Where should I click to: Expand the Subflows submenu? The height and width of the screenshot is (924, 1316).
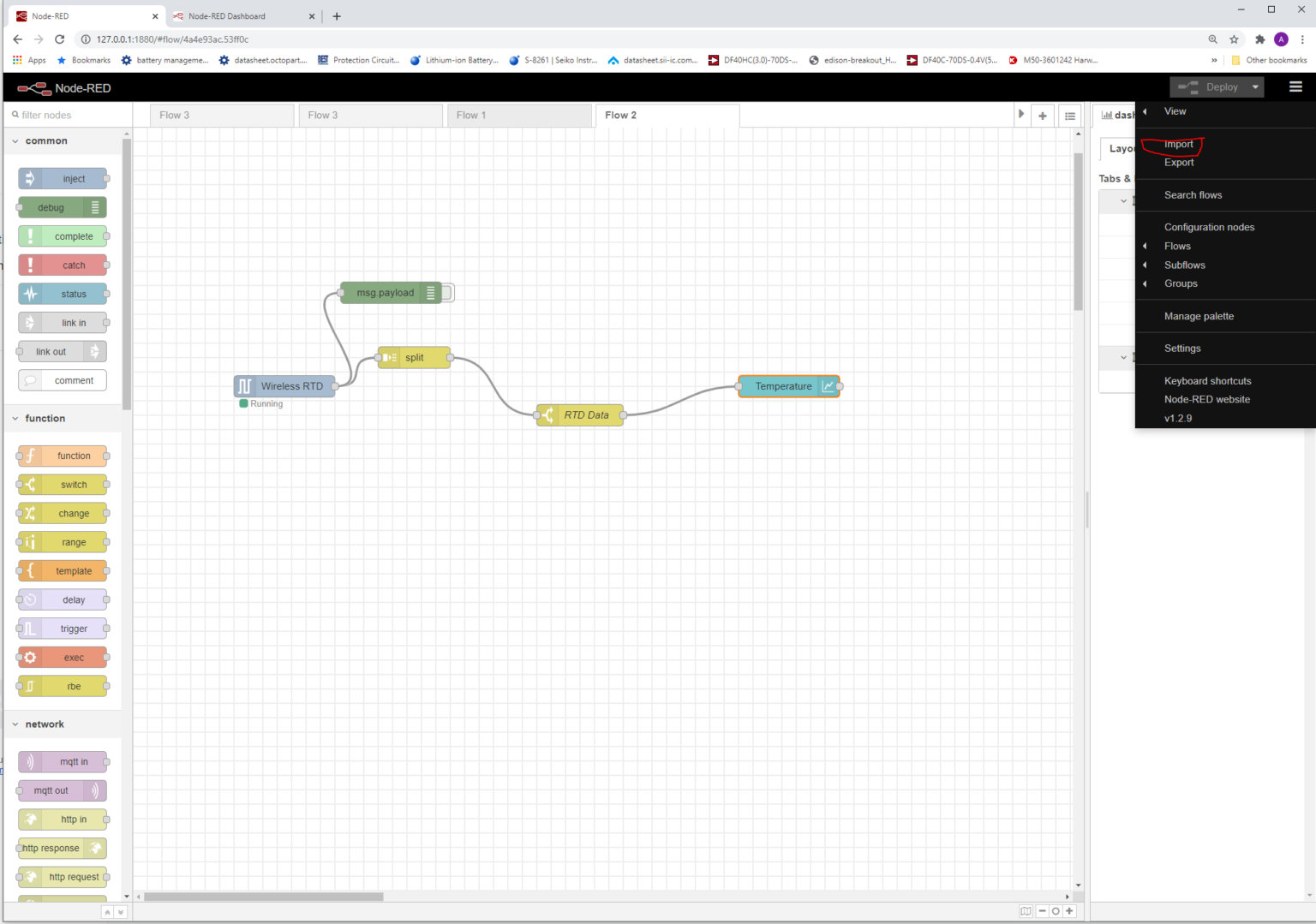(x=1225, y=265)
